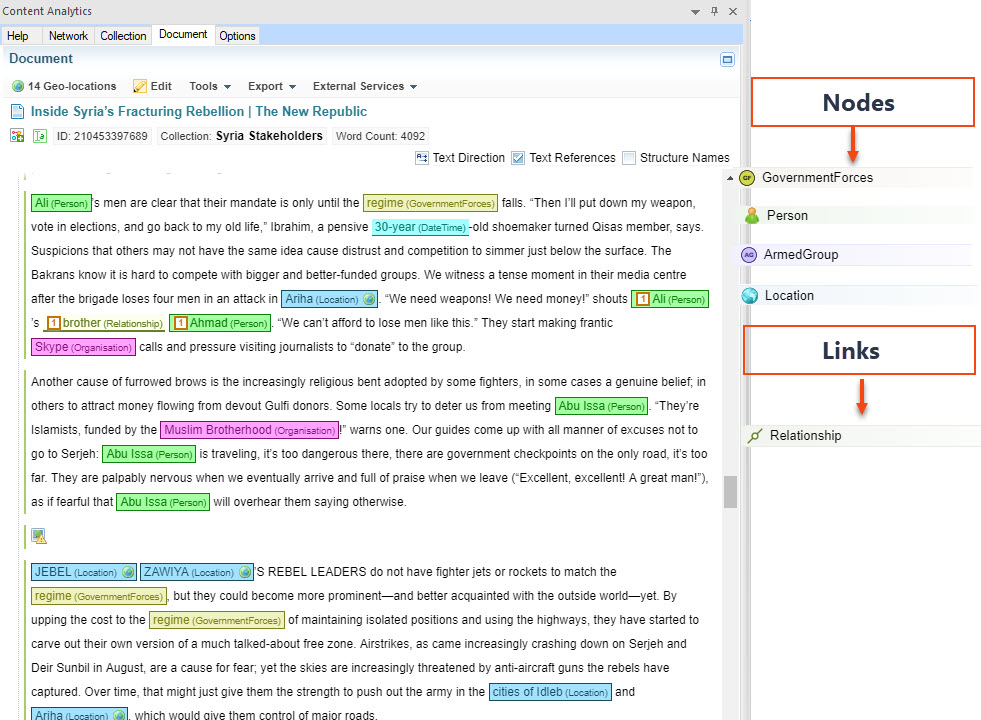Click the document vertical scrollbar thumb
Image resolution: width=981 pixels, height=720 pixels.
[731, 491]
